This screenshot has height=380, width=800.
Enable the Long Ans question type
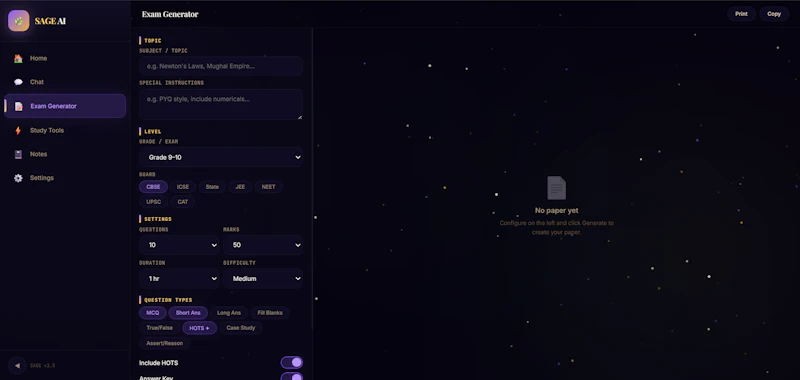229,313
